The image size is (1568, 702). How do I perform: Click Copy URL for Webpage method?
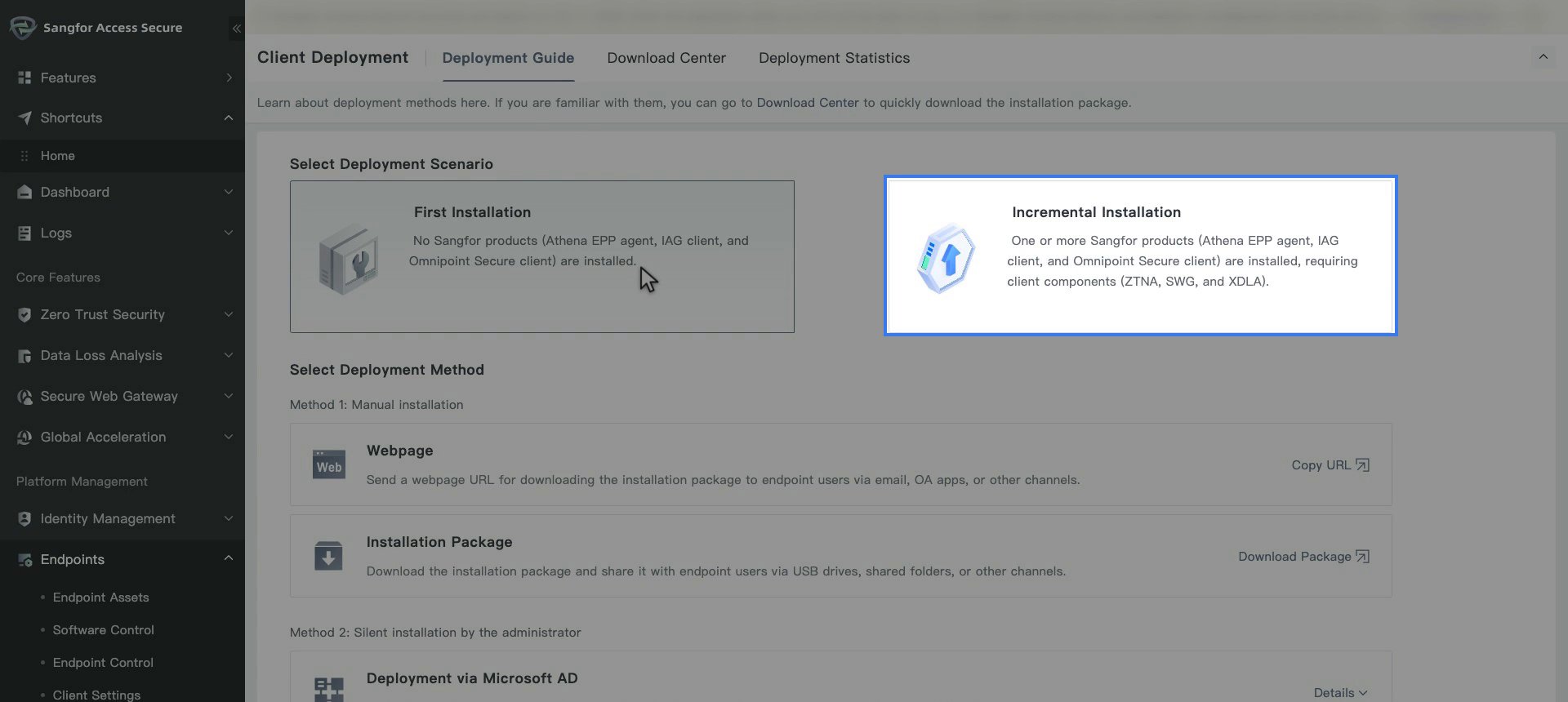coord(1330,465)
